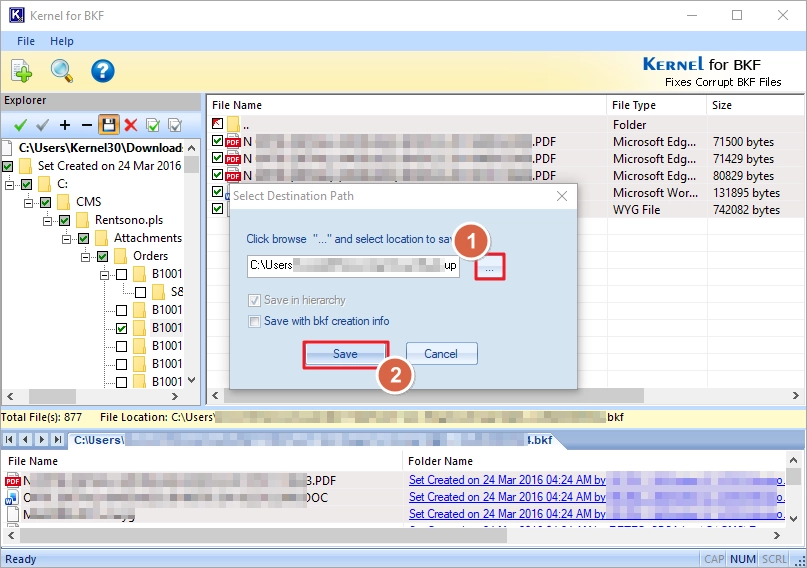
Task: Click Folder Name column header in bottom list
Action: click(x=593, y=461)
